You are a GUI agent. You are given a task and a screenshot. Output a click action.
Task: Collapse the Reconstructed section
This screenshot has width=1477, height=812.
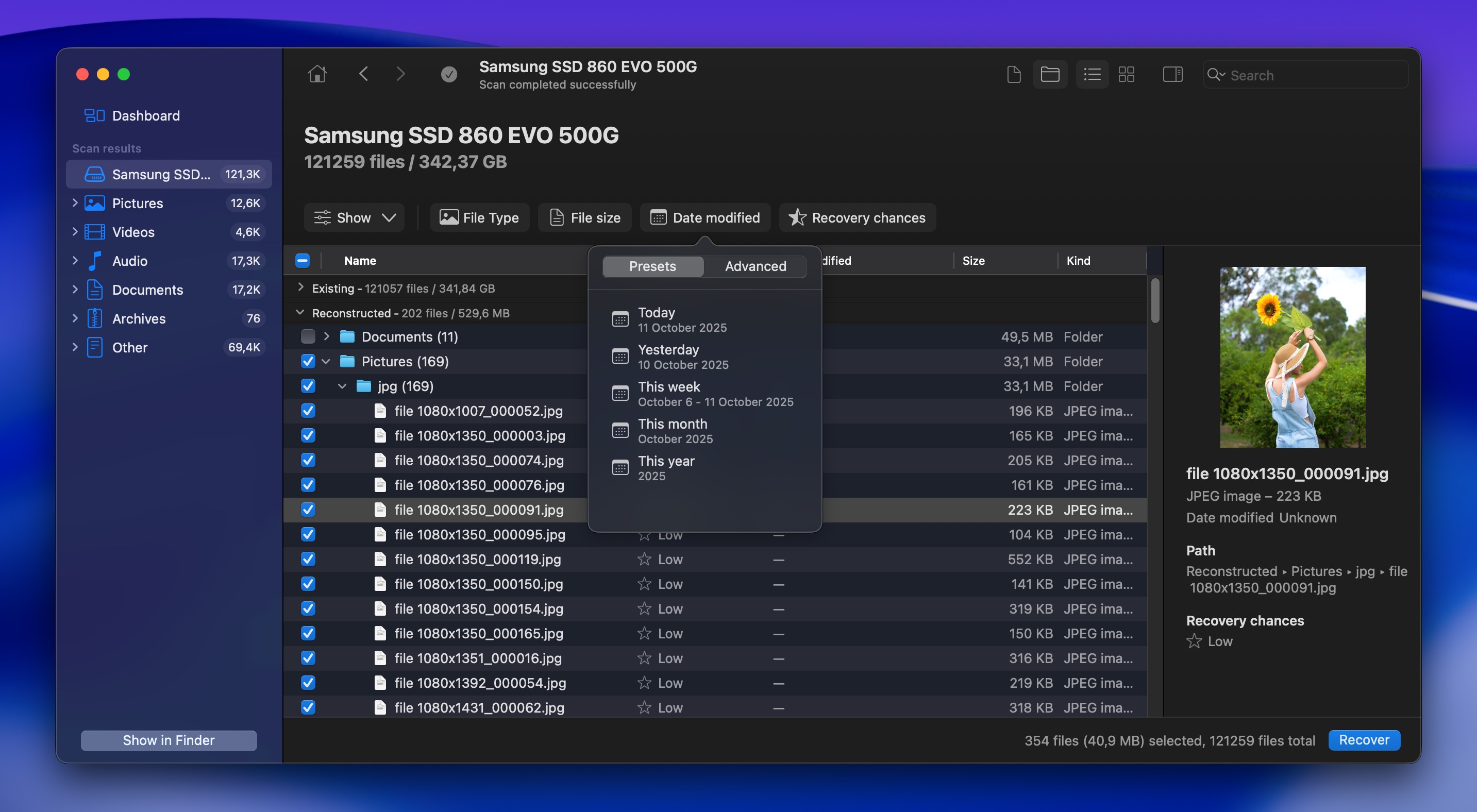click(x=299, y=313)
